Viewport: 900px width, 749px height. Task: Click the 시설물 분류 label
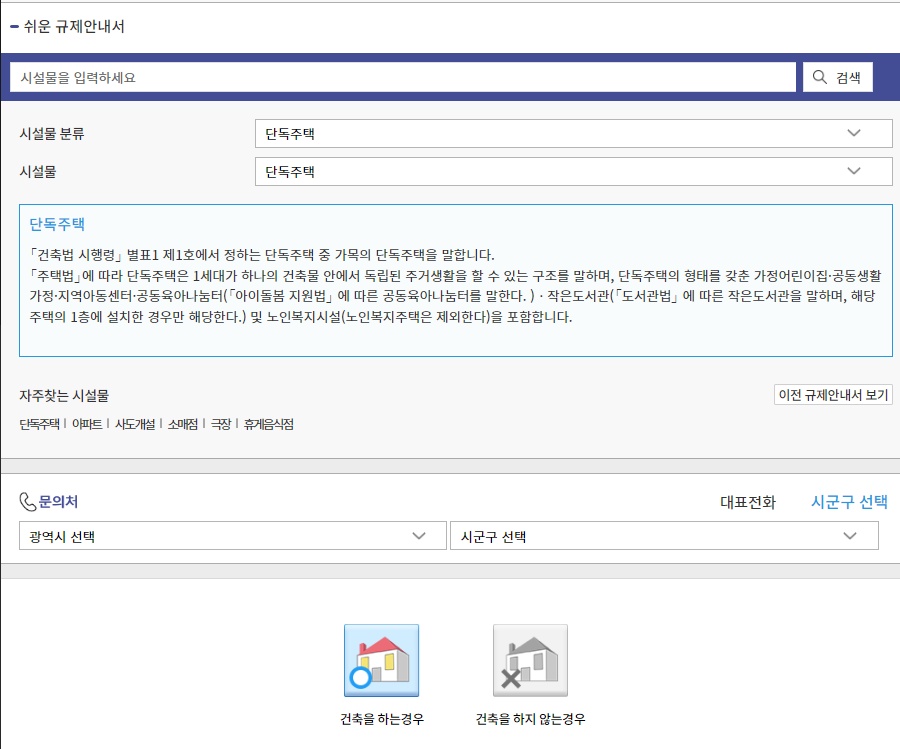point(52,134)
